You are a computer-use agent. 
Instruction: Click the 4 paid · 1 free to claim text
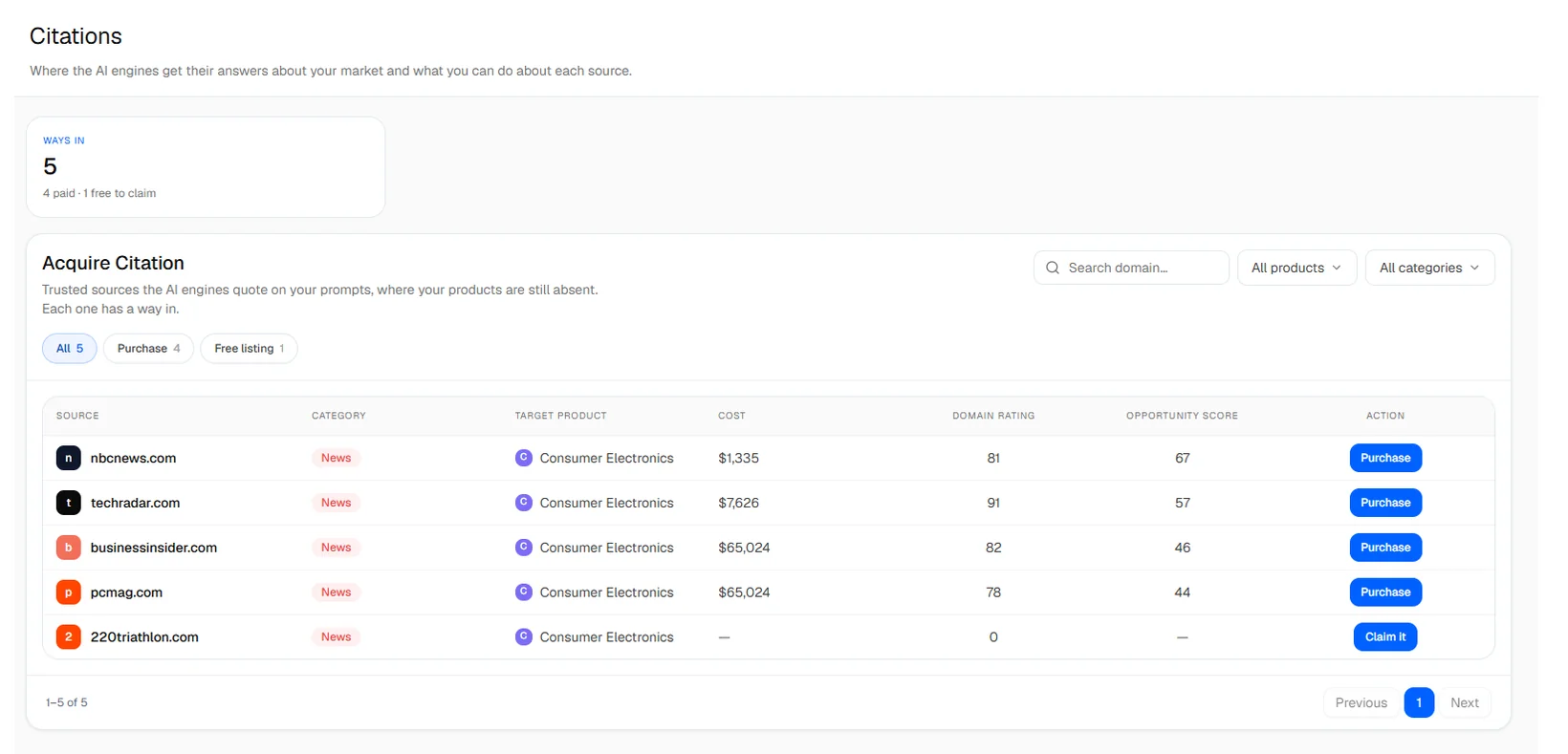[x=99, y=193]
